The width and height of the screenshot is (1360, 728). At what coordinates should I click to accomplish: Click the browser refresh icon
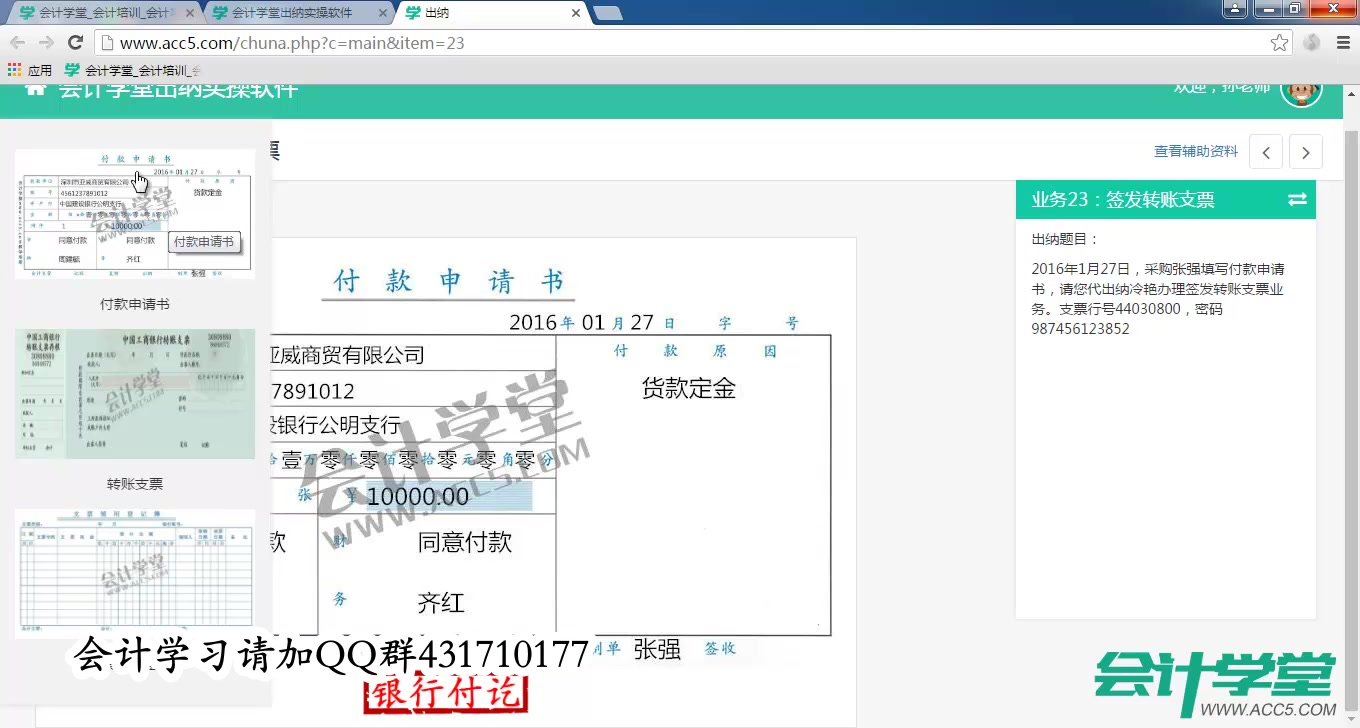click(x=77, y=43)
